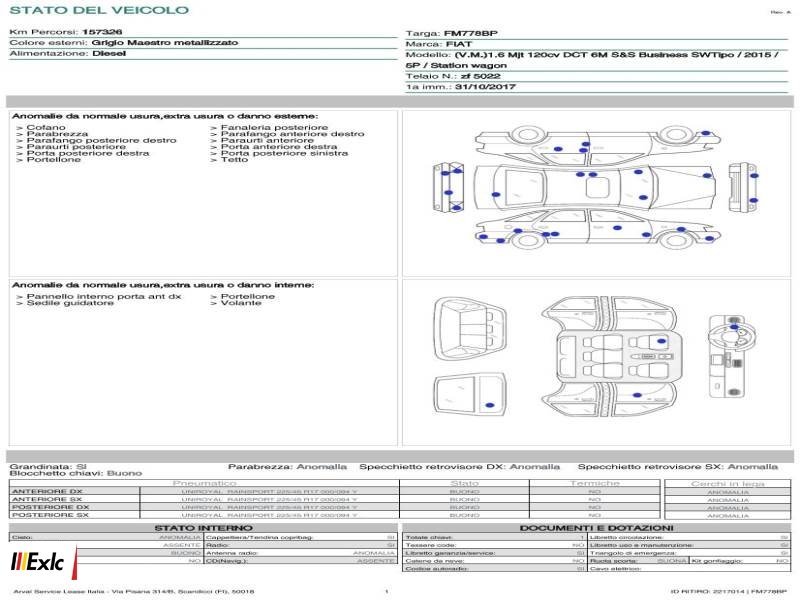Viewport: 800px width, 600px height.
Task: Select 'Triangolo di emergenza' row label
Action: click(633, 553)
